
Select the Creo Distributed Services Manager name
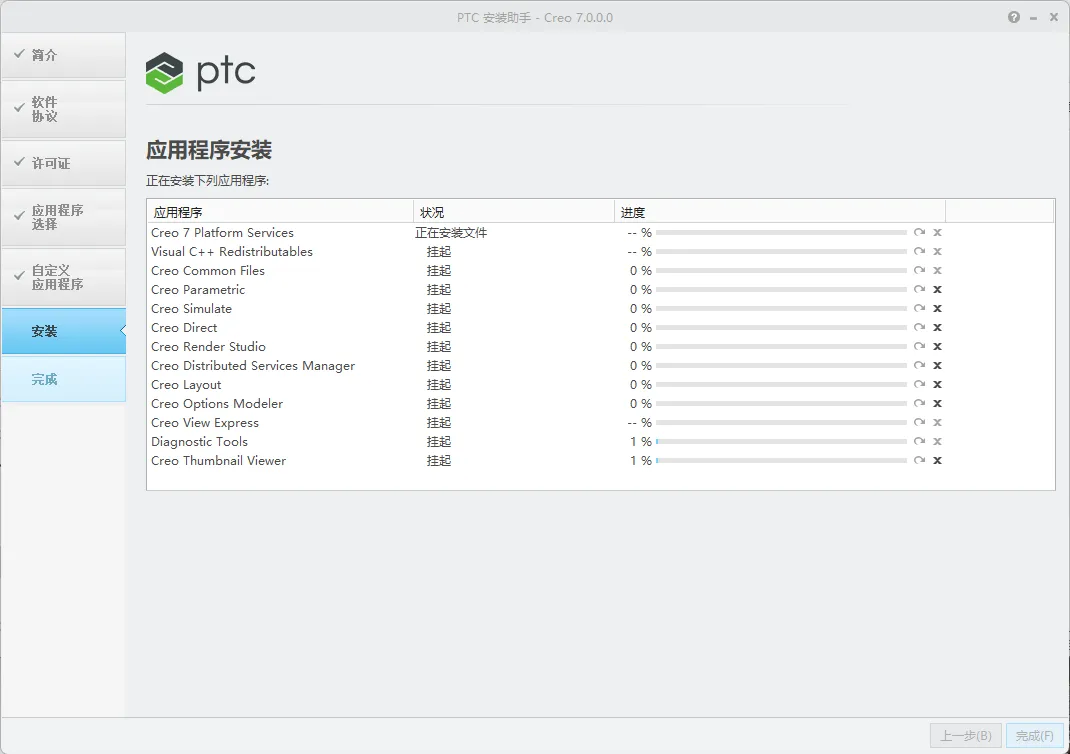[x=253, y=366]
